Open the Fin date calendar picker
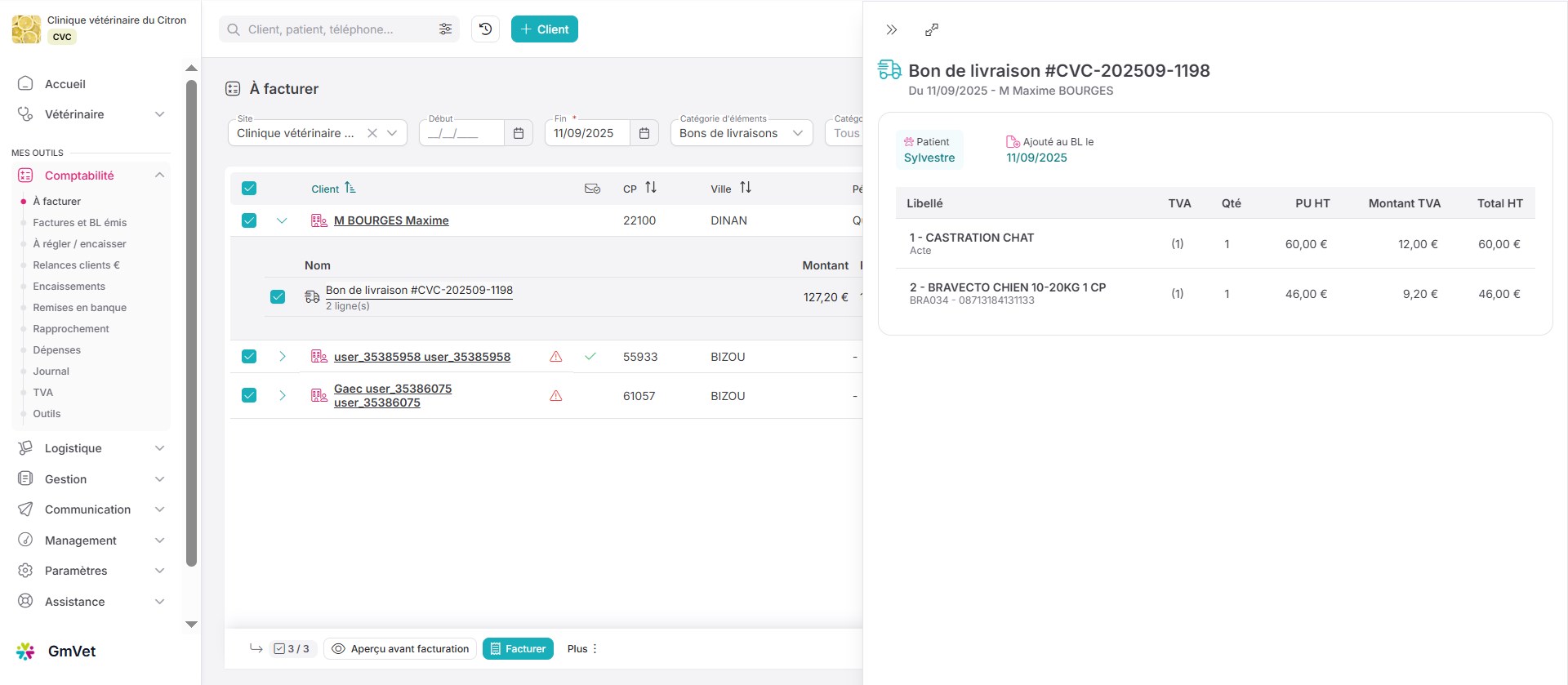This screenshot has height=685, width=1568. 644,133
